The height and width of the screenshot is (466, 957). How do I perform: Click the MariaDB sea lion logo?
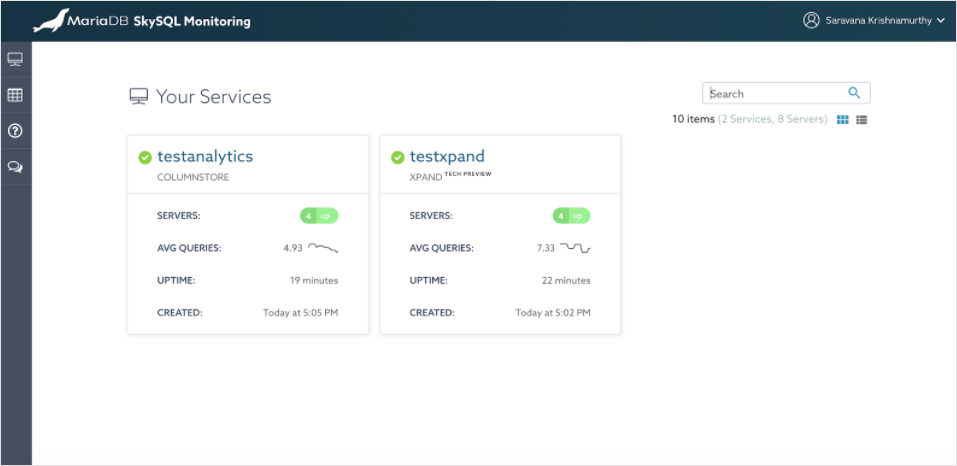click(50, 20)
